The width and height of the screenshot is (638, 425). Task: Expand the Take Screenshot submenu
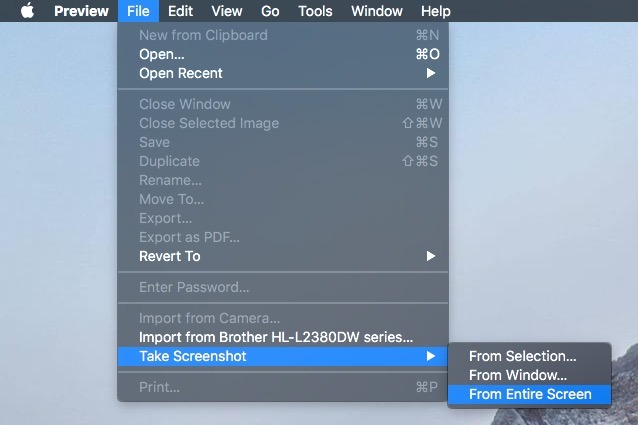tap(283, 356)
